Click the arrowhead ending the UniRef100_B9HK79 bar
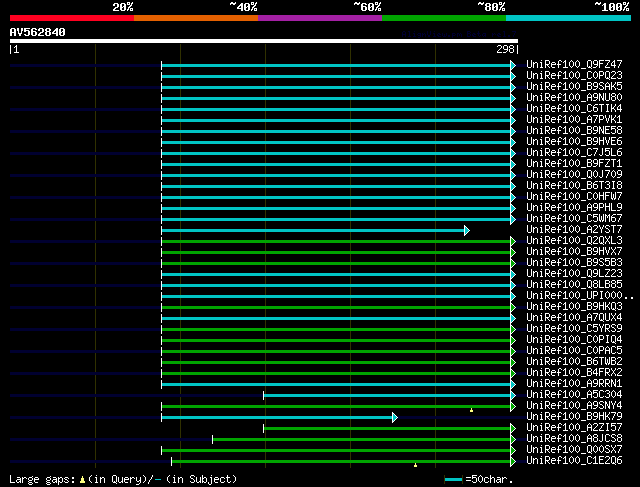 (x=395, y=417)
